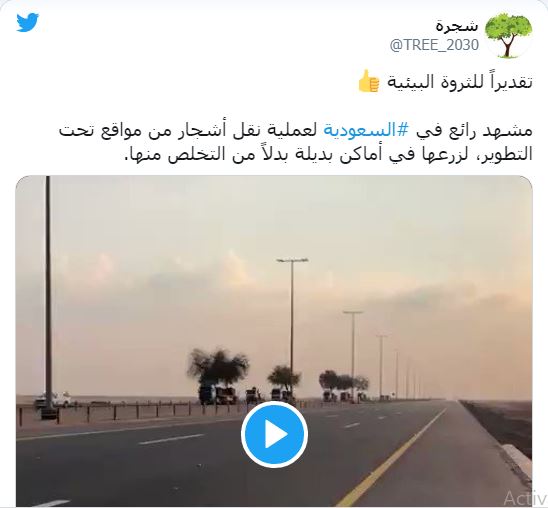Open the green tree profile avatar
Screen dimensions: 548x508
pyautogui.click(x=509, y=35)
